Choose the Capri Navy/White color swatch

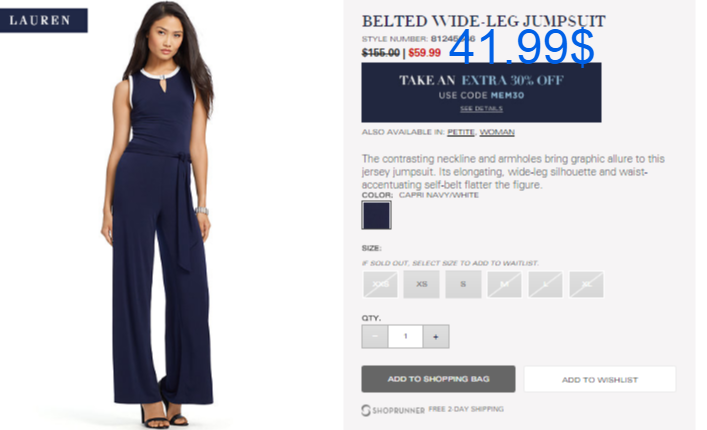376,215
